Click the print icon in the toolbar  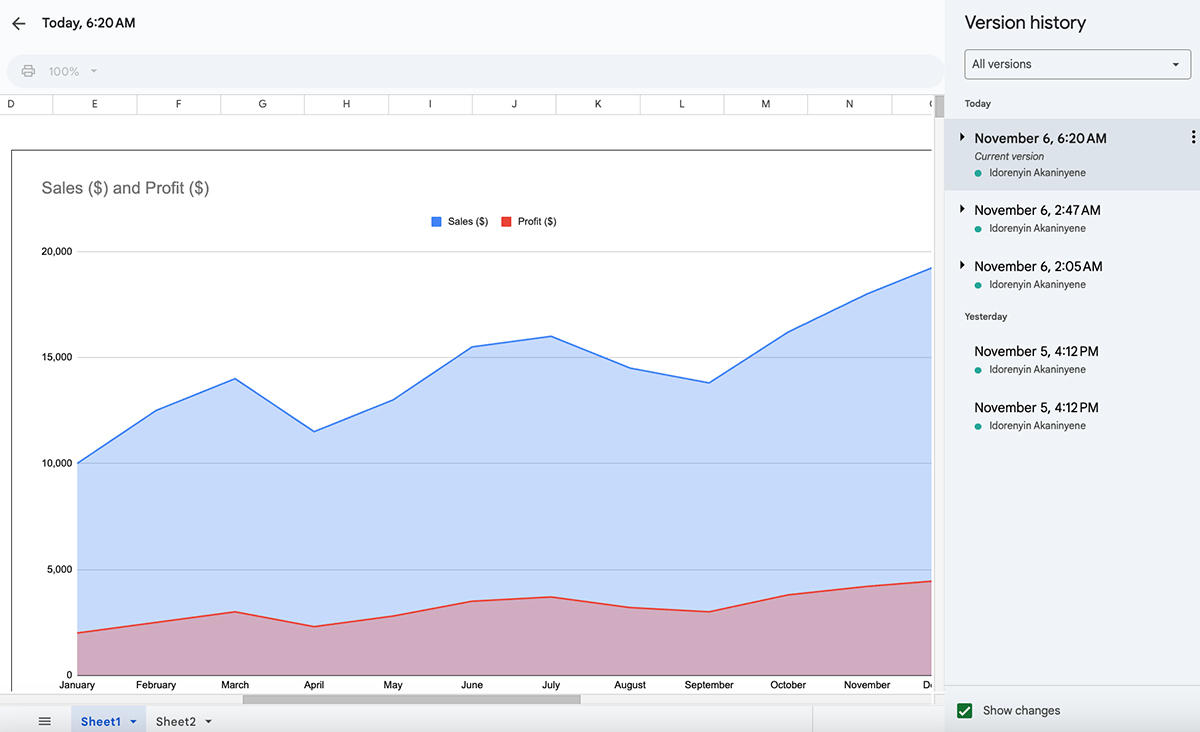point(28,71)
